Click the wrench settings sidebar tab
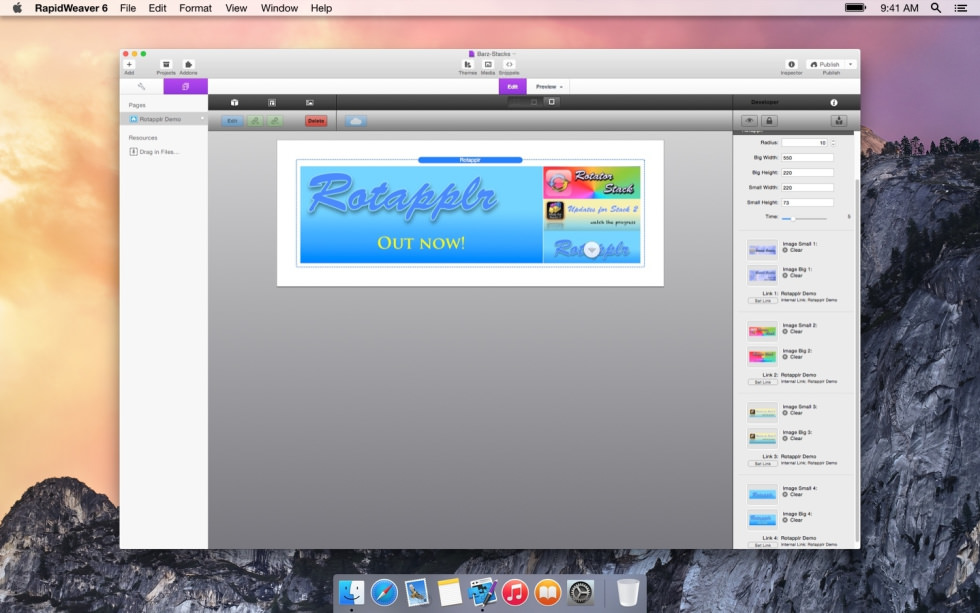This screenshot has height=613, width=980. coord(141,86)
